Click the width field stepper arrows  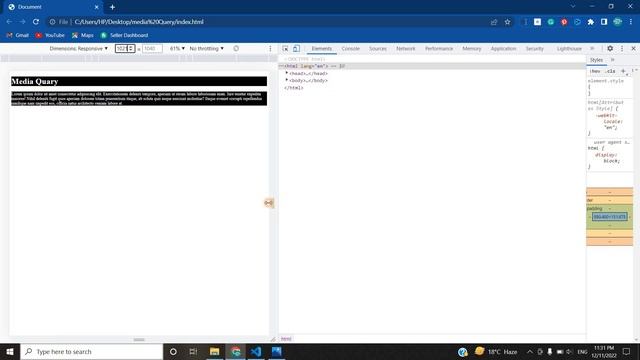pyautogui.click(x=131, y=49)
